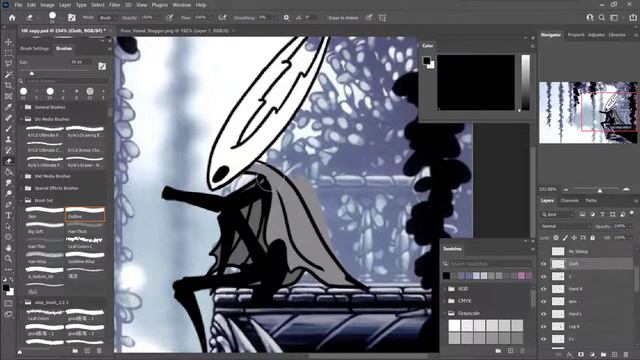This screenshot has width=640, height=360.
Task: Click the Home icon in options bar
Action: (12, 18)
